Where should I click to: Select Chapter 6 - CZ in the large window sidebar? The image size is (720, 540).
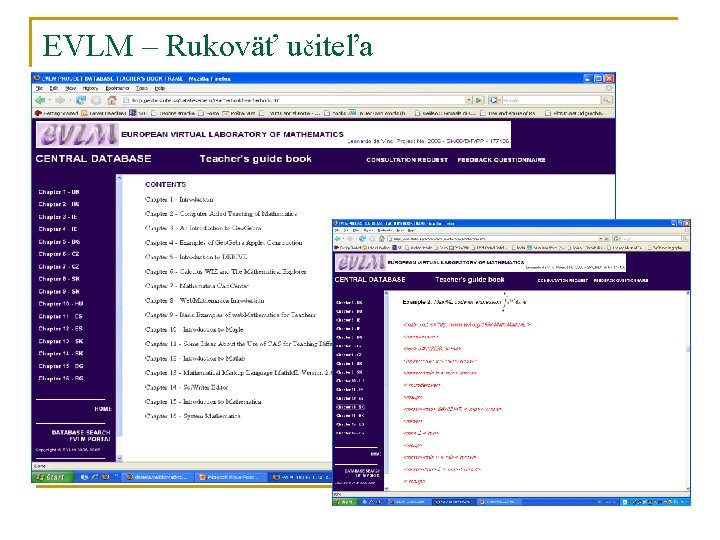coord(59,254)
